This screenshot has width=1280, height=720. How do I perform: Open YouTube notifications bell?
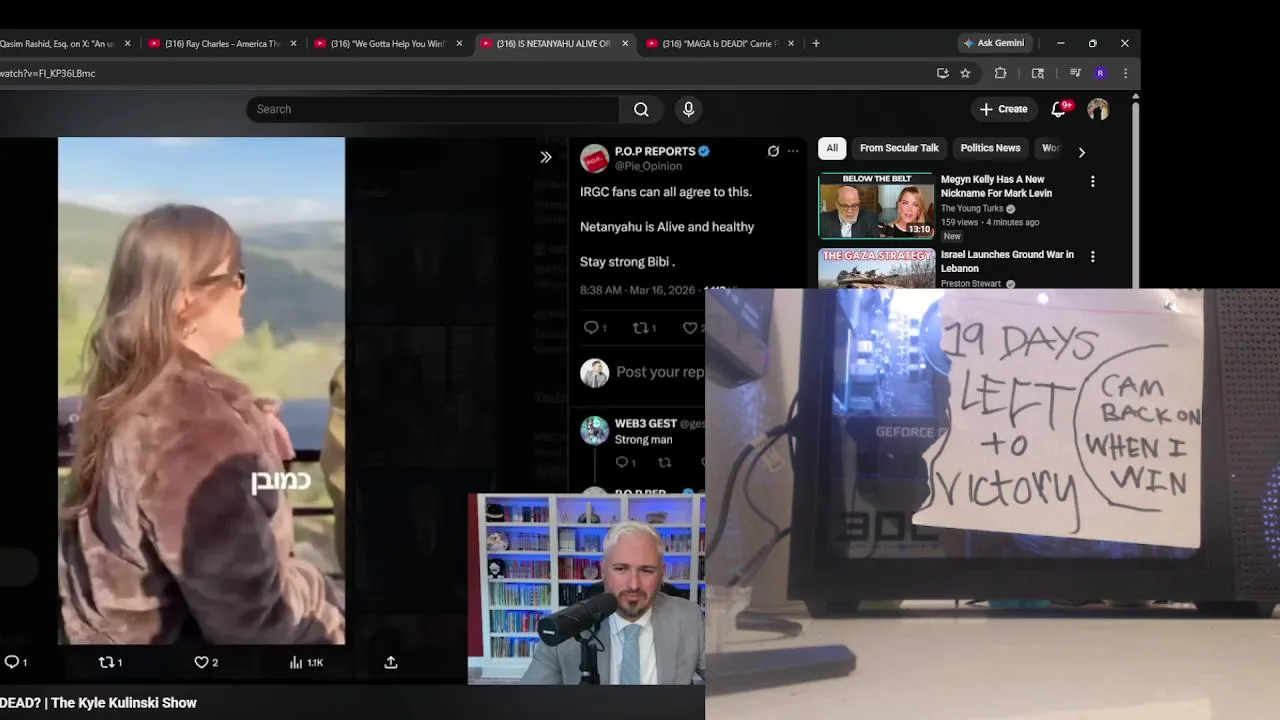point(1058,109)
